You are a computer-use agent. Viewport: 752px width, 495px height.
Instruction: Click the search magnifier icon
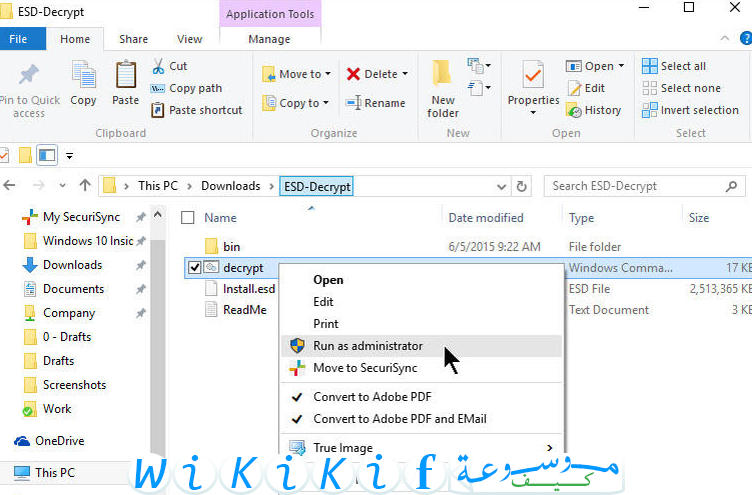pos(731,186)
